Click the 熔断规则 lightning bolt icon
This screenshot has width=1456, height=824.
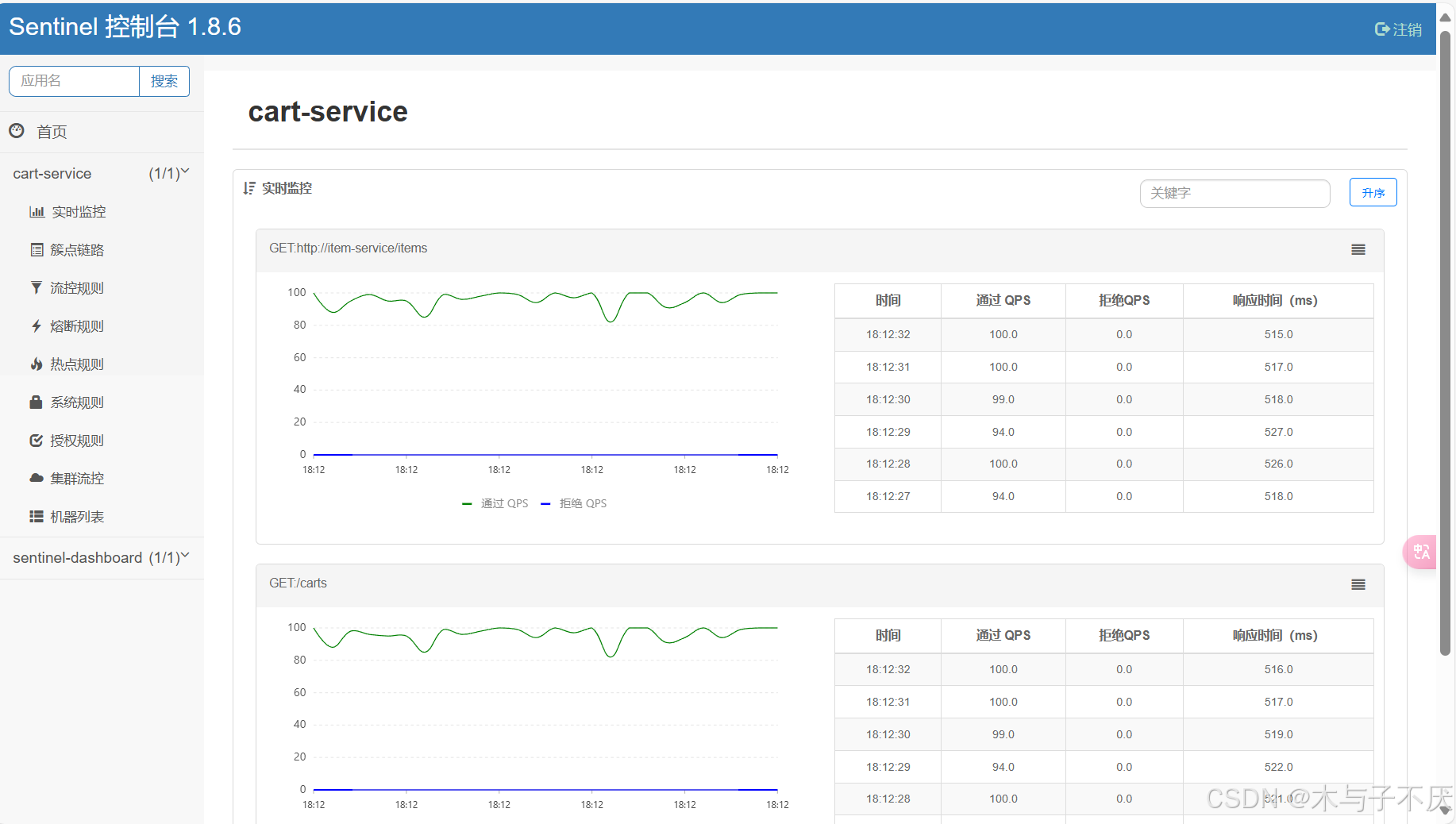coord(37,326)
